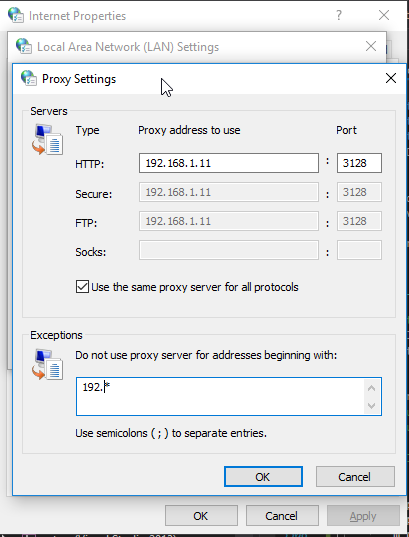Click the Secure proxy address field
Image resolution: width=409 pixels, height=537 pixels.
coord(229,192)
